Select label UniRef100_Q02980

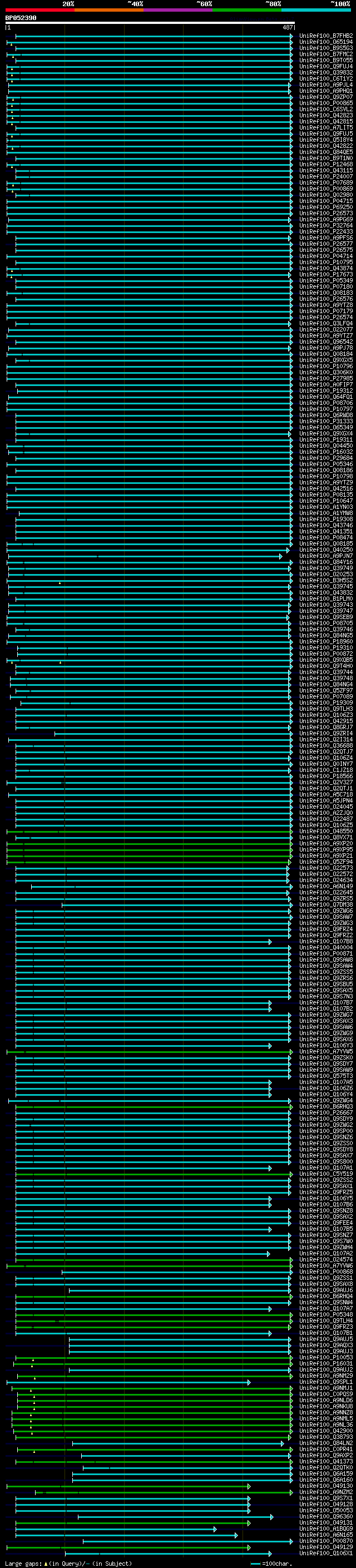pos(326,195)
